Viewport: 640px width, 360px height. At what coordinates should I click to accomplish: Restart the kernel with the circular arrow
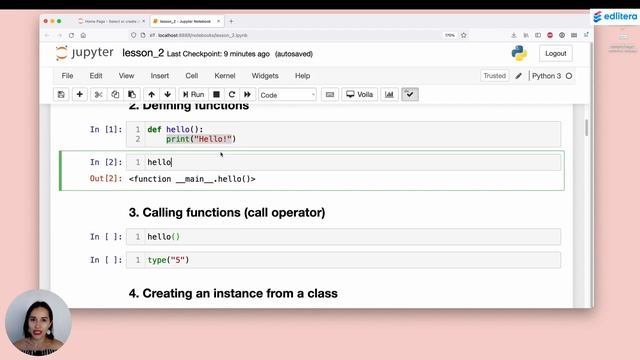[232, 95]
